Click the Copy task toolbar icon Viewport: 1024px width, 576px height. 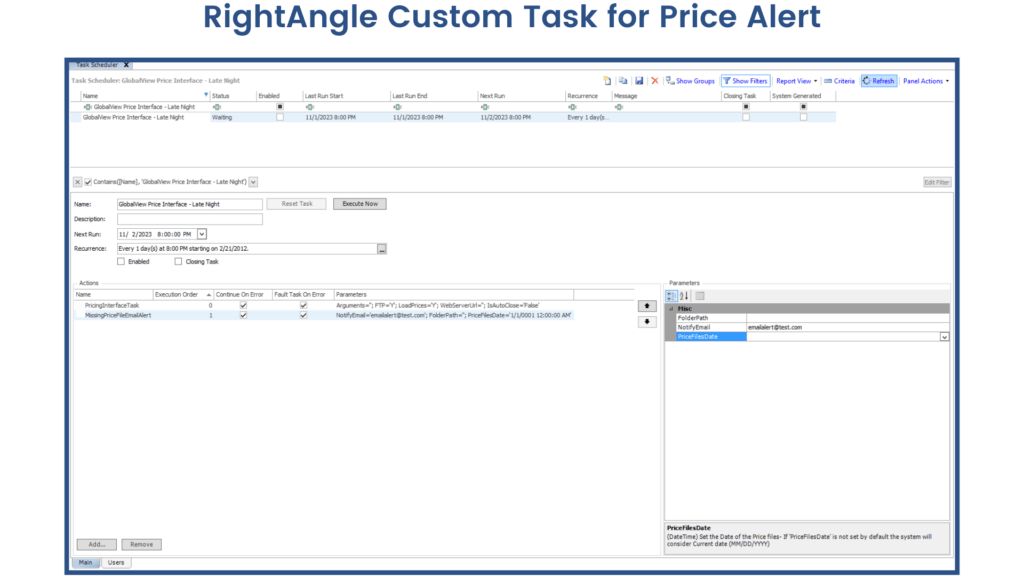pyautogui.click(x=623, y=81)
